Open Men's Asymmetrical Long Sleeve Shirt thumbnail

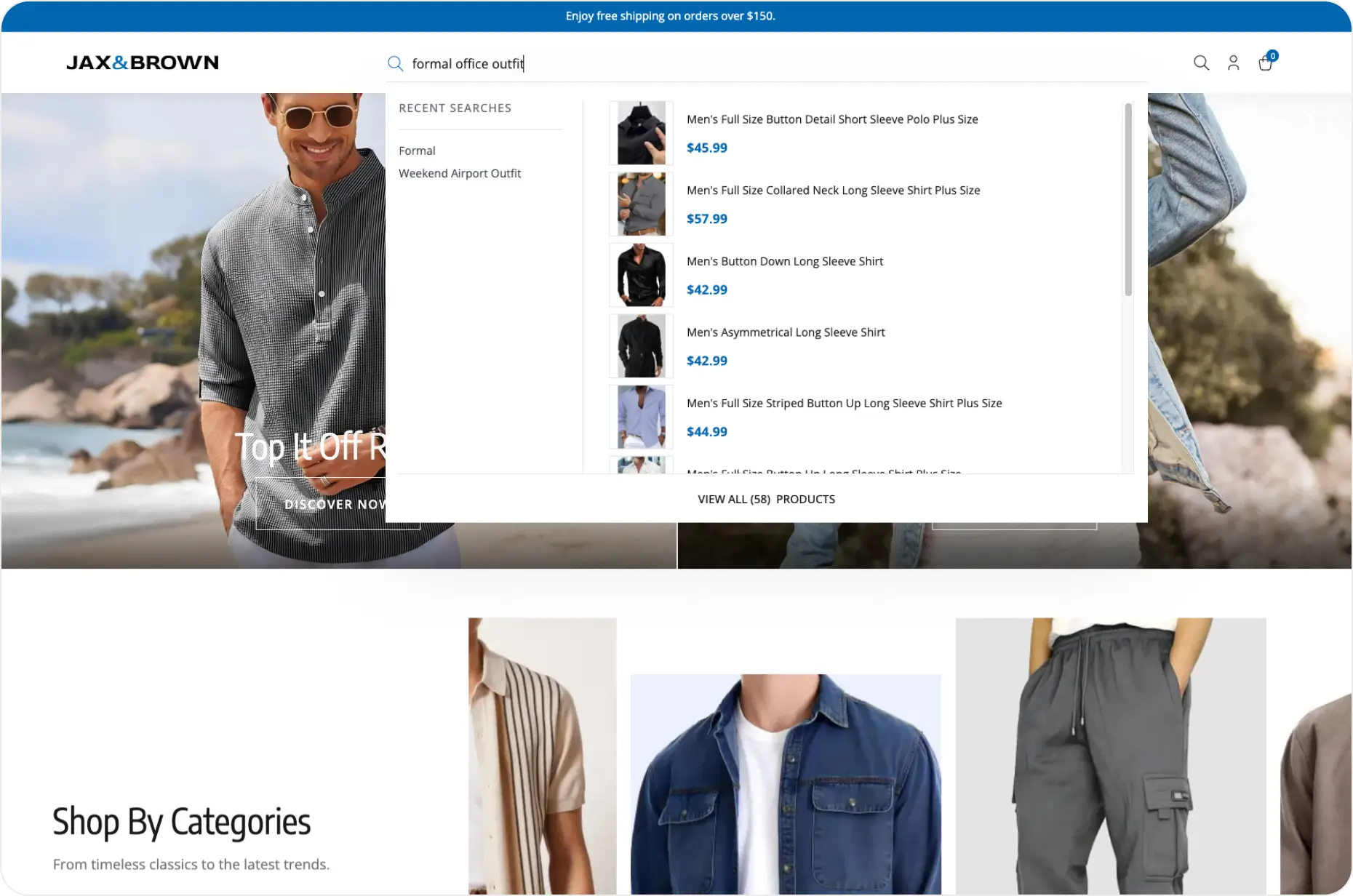pyautogui.click(x=641, y=346)
